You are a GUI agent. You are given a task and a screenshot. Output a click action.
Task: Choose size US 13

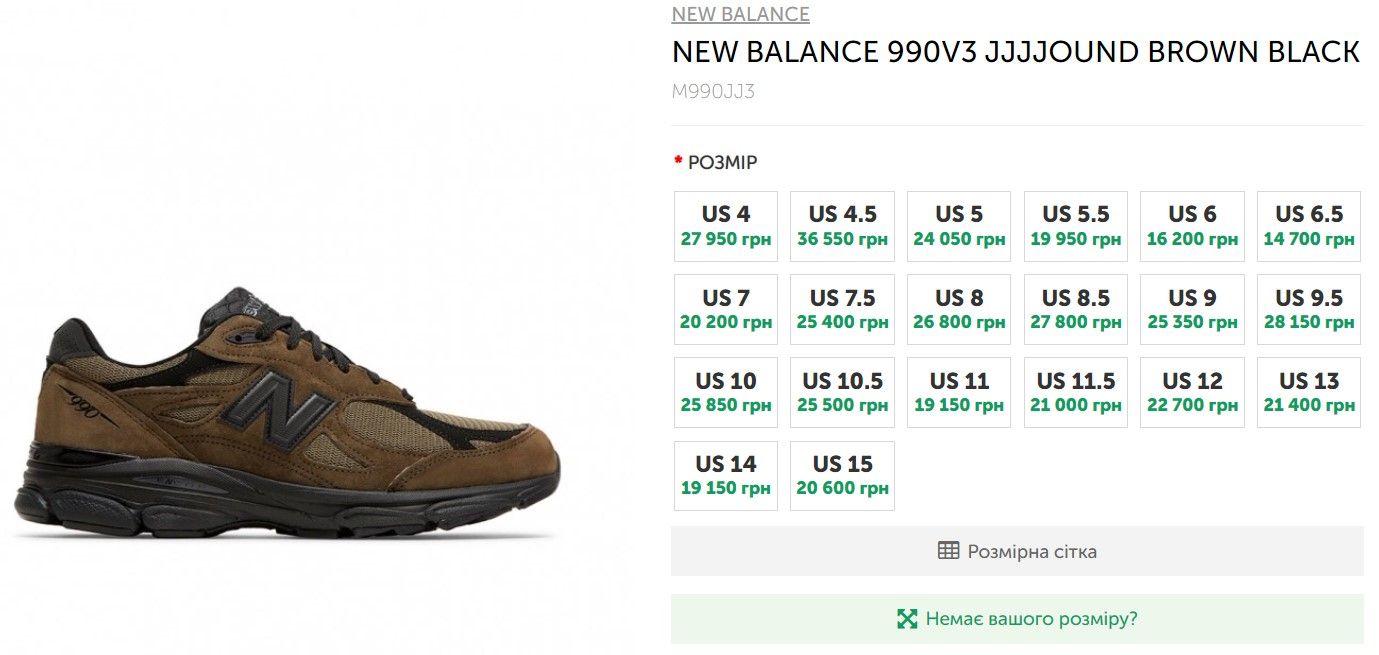[x=1308, y=392]
